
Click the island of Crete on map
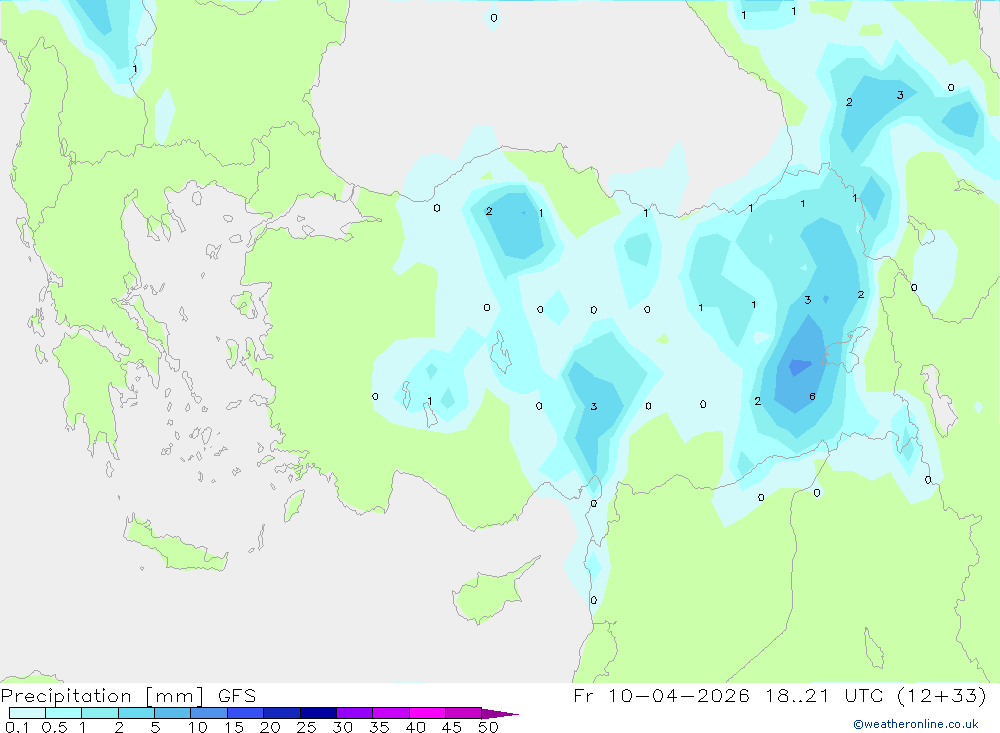coord(174,545)
